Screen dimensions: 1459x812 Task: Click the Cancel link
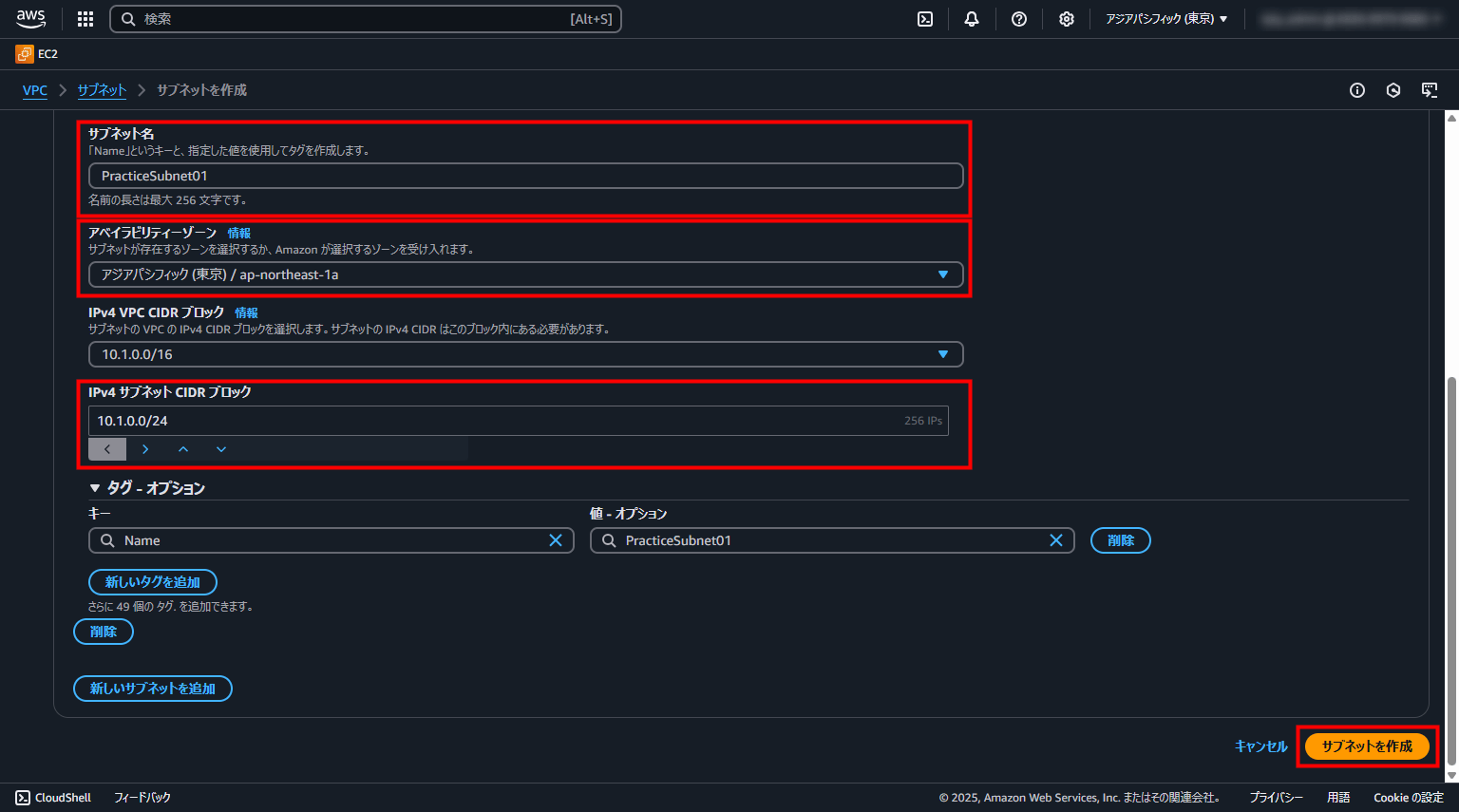(x=1260, y=746)
